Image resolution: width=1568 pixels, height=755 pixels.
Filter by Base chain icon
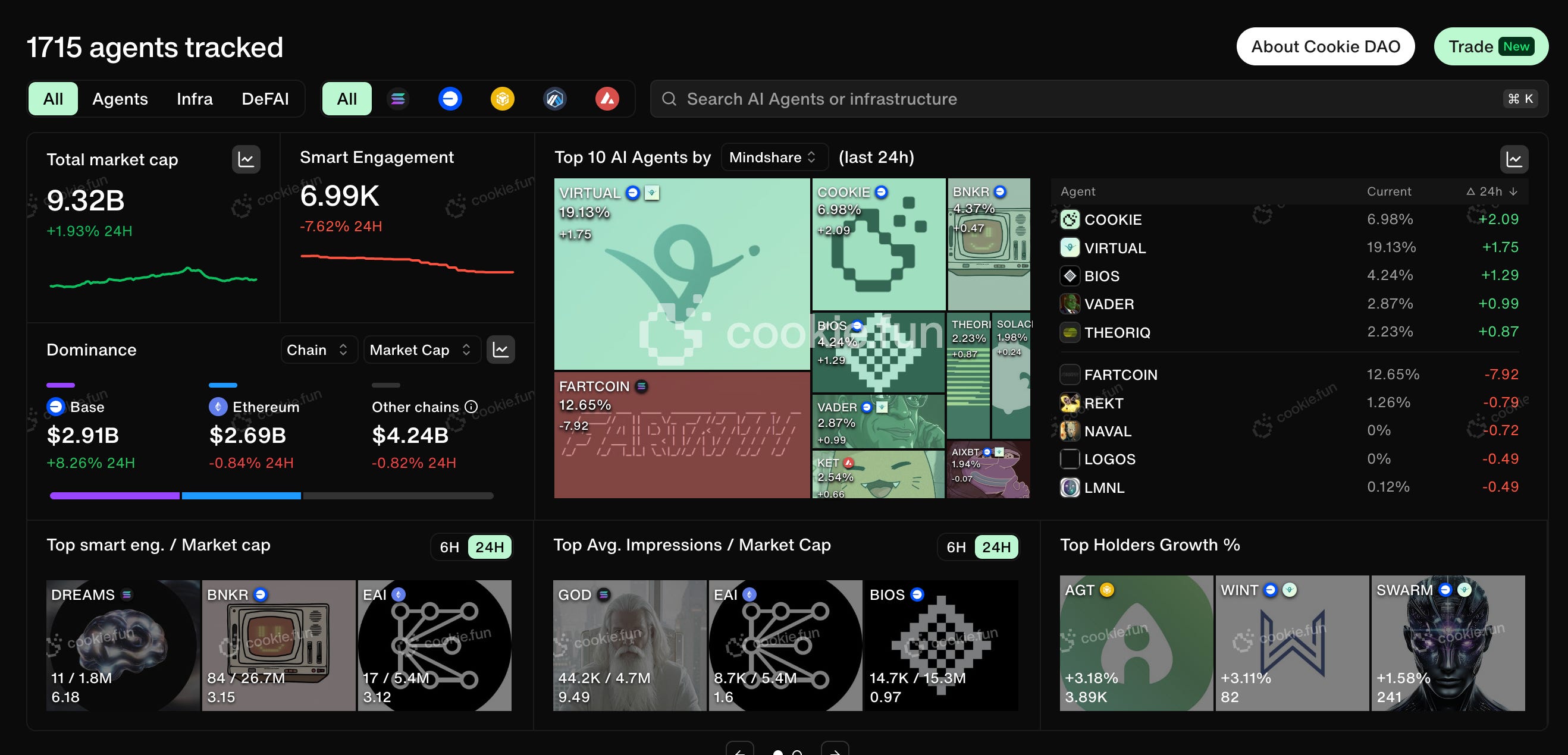[450, 99]
